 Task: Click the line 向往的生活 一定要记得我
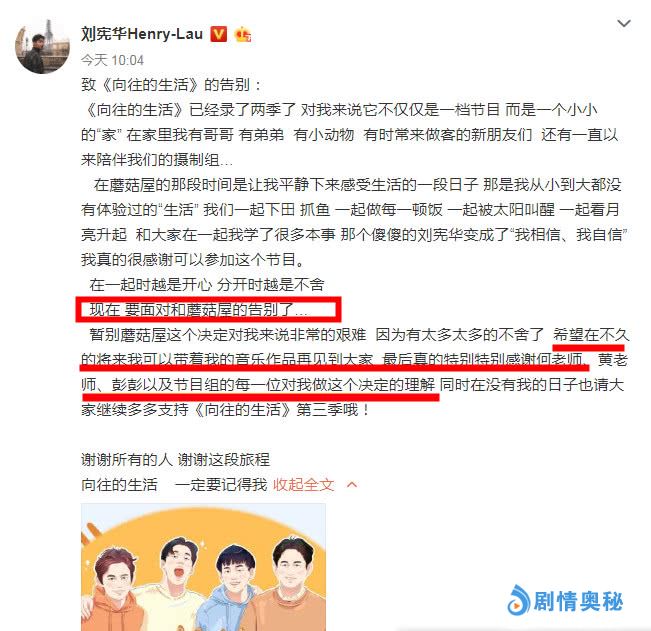click(x=174, y=484)
